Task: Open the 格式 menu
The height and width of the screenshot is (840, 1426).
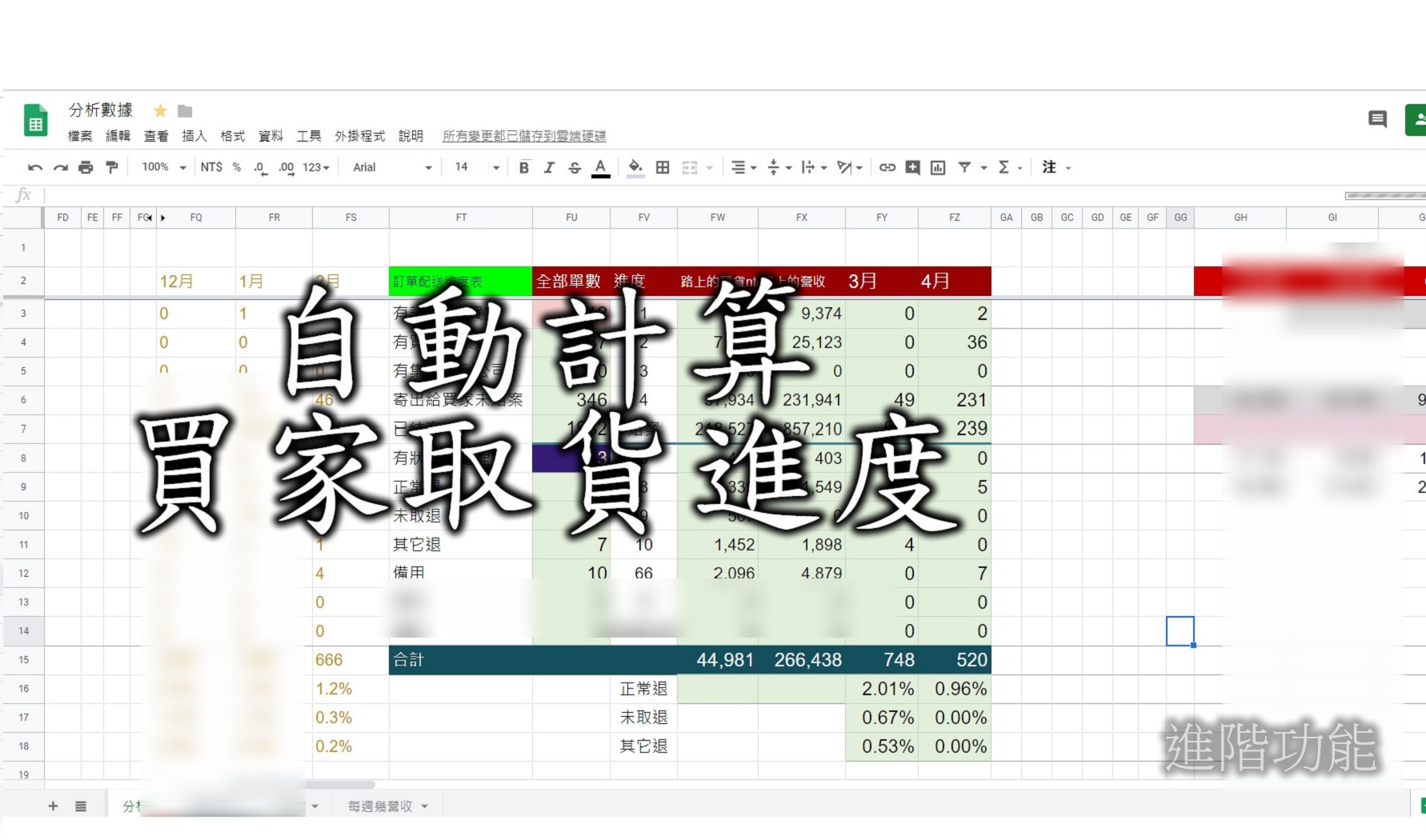Action: pyautogui.click(x=232, y=136)
